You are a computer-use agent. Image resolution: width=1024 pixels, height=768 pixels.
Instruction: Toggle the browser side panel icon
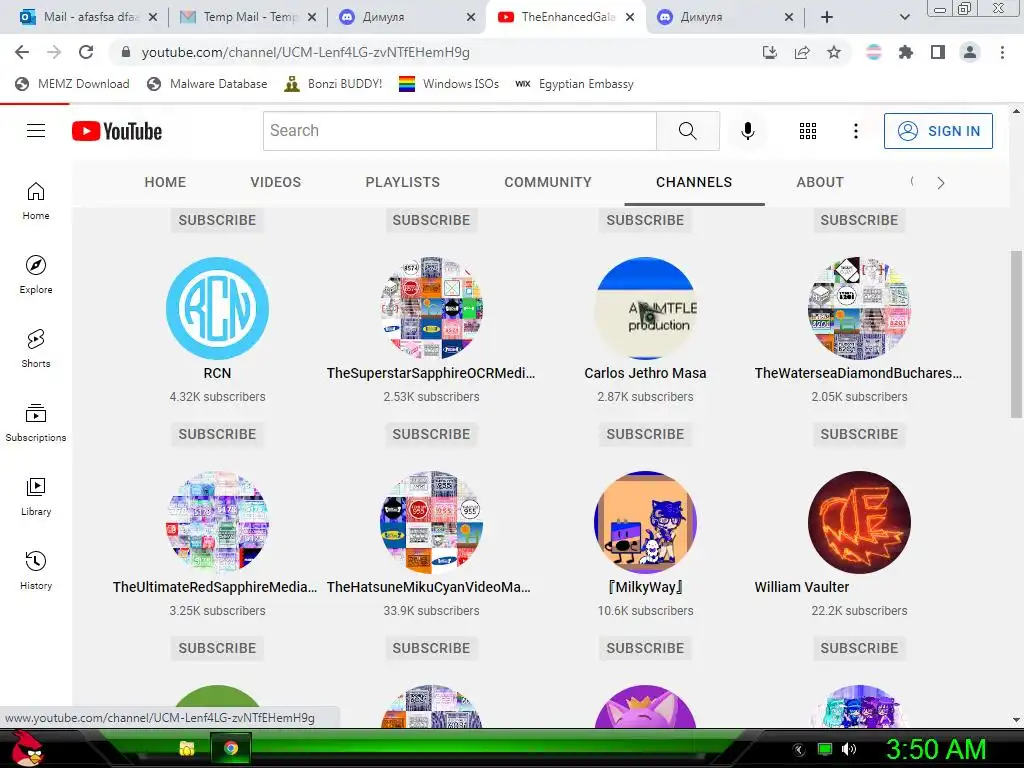(938, 52)
